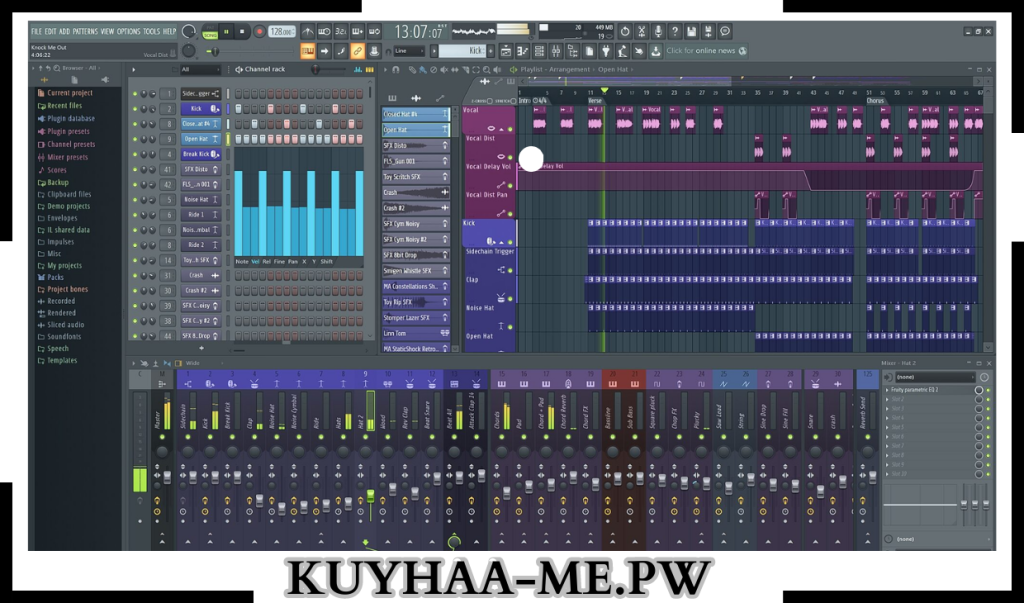Toggle the Channel rack step sequencer icon
Viewport: 1024px width, 603px height.
(369, 69)
